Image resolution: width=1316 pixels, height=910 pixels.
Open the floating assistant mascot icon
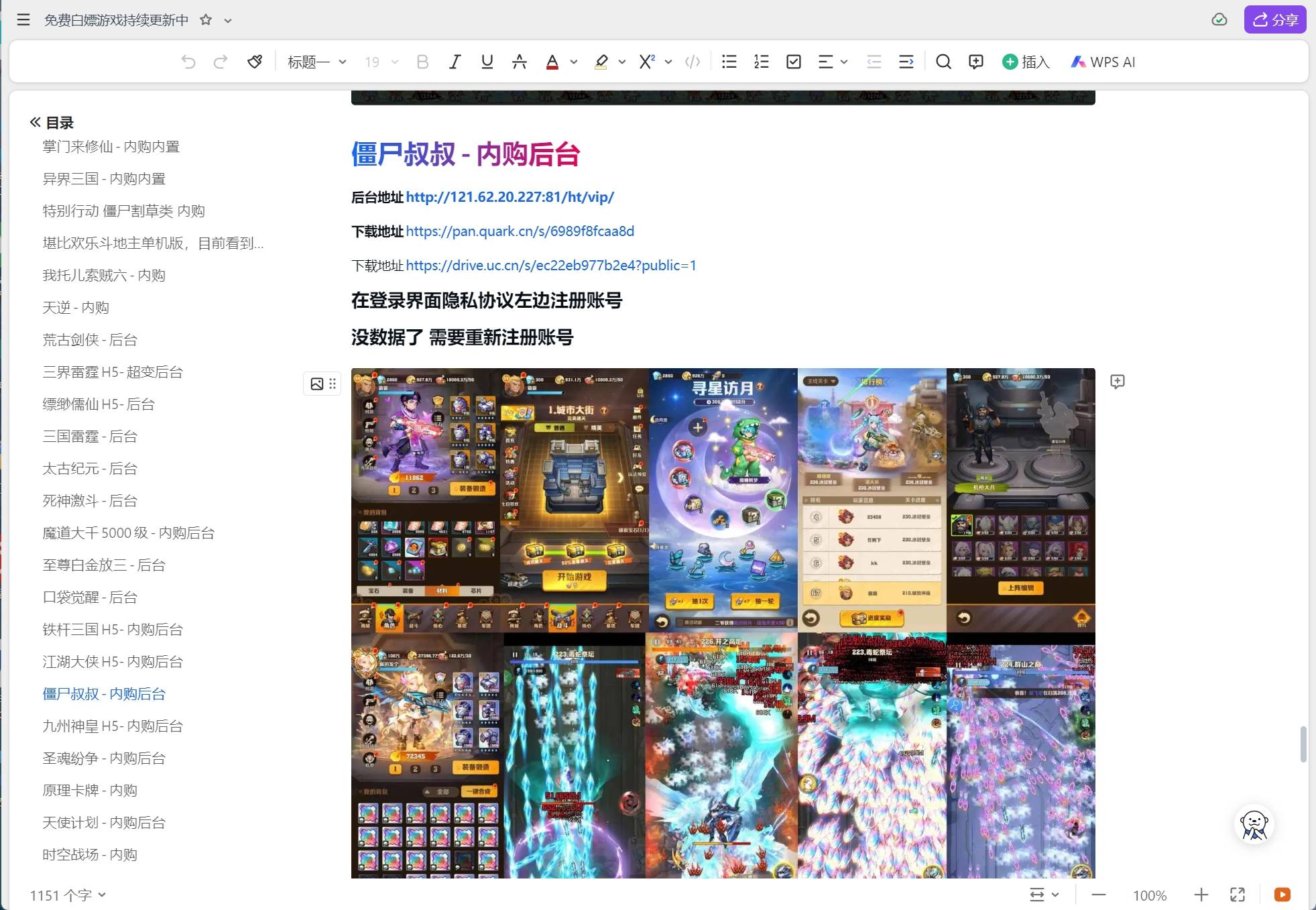point(1254,824)
